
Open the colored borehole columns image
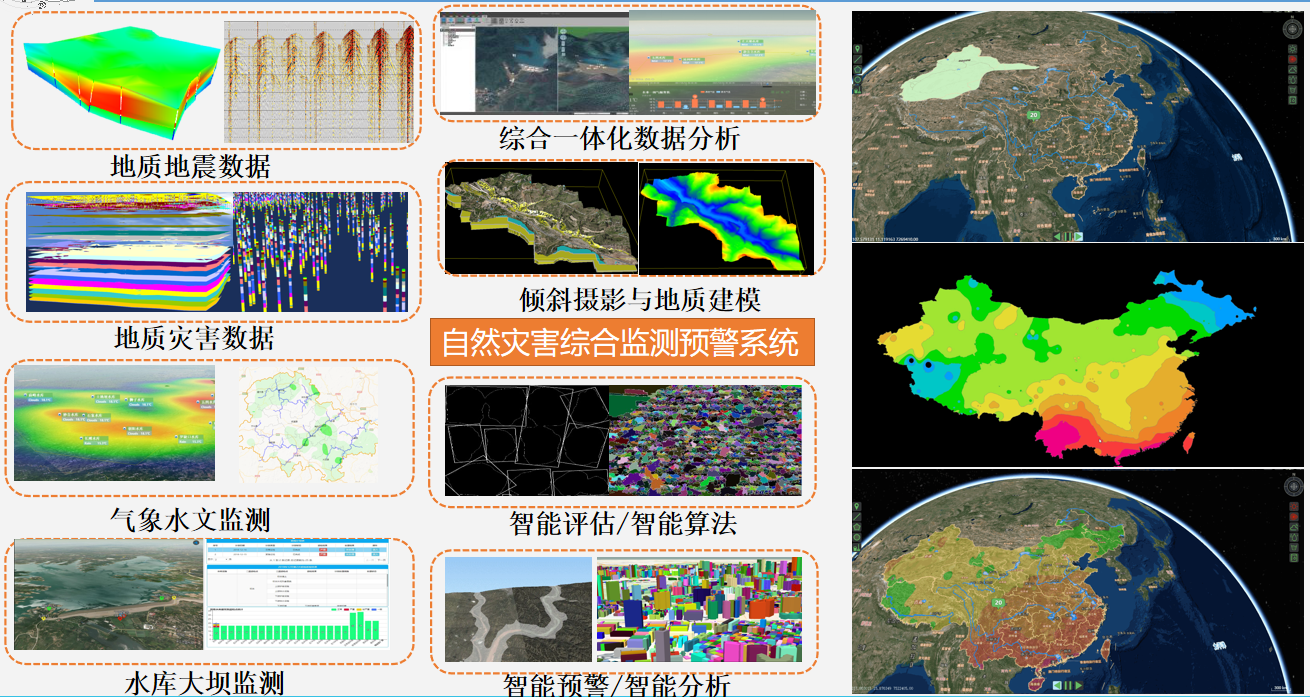tap(321, 251)
